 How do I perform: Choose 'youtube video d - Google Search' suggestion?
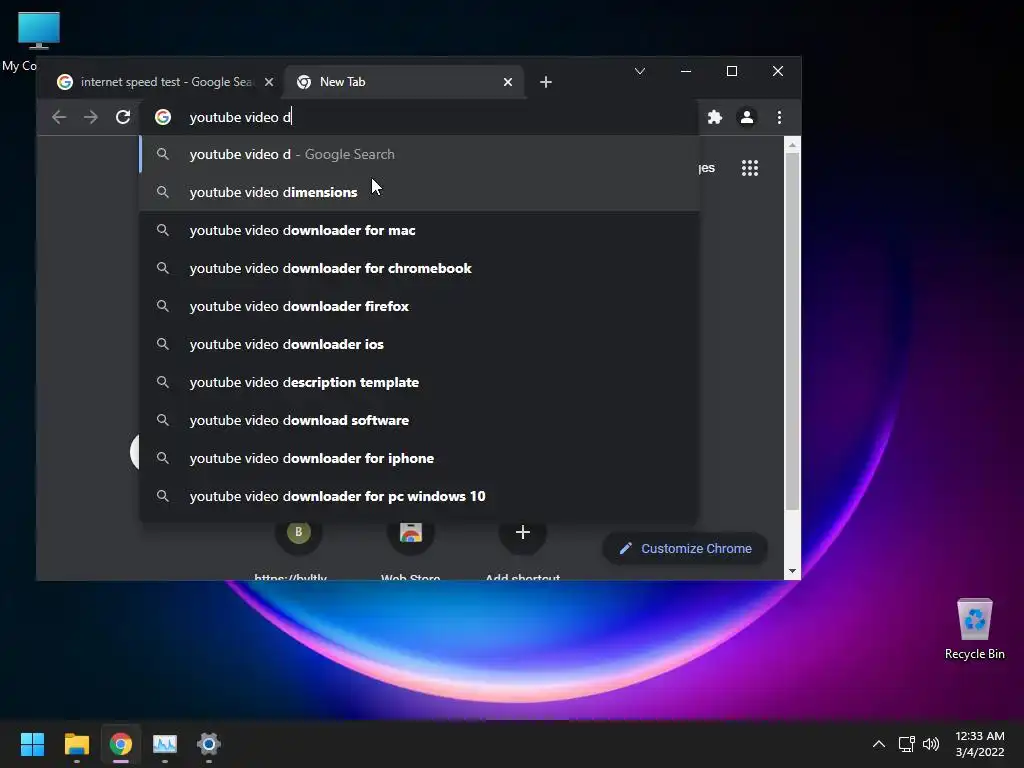(419, 154)
